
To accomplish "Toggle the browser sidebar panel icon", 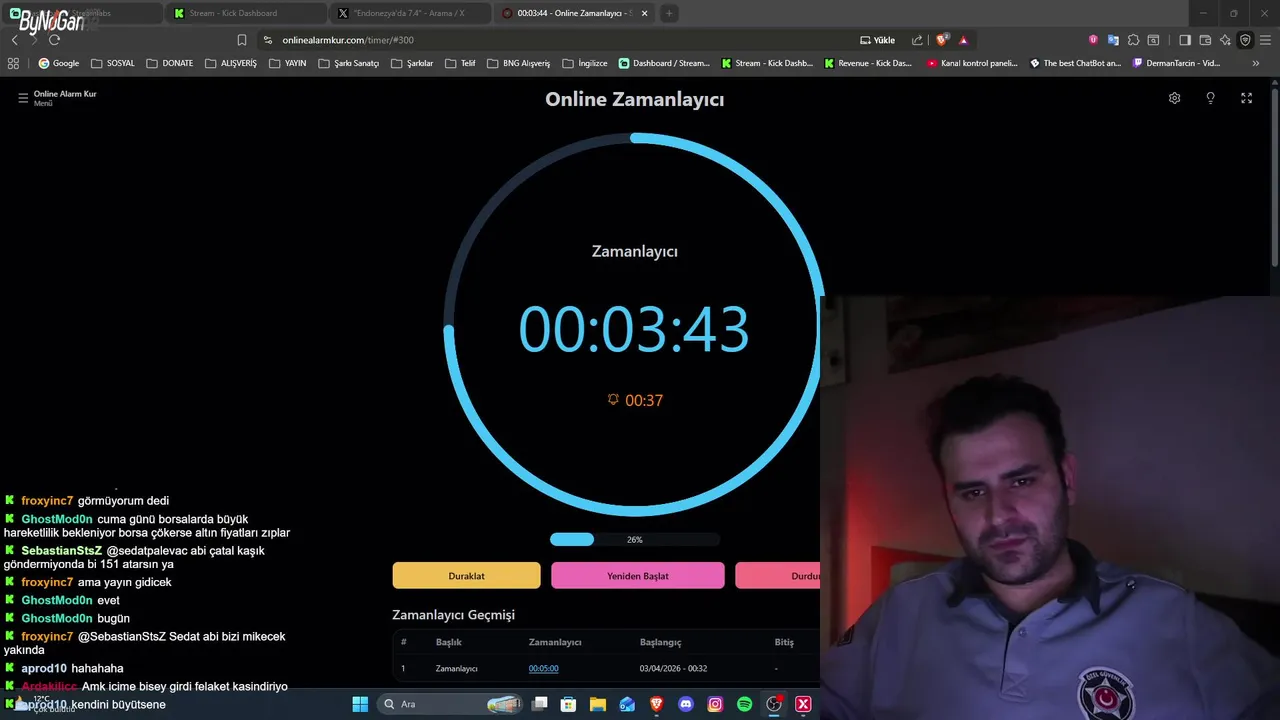I will [1185, 40].
